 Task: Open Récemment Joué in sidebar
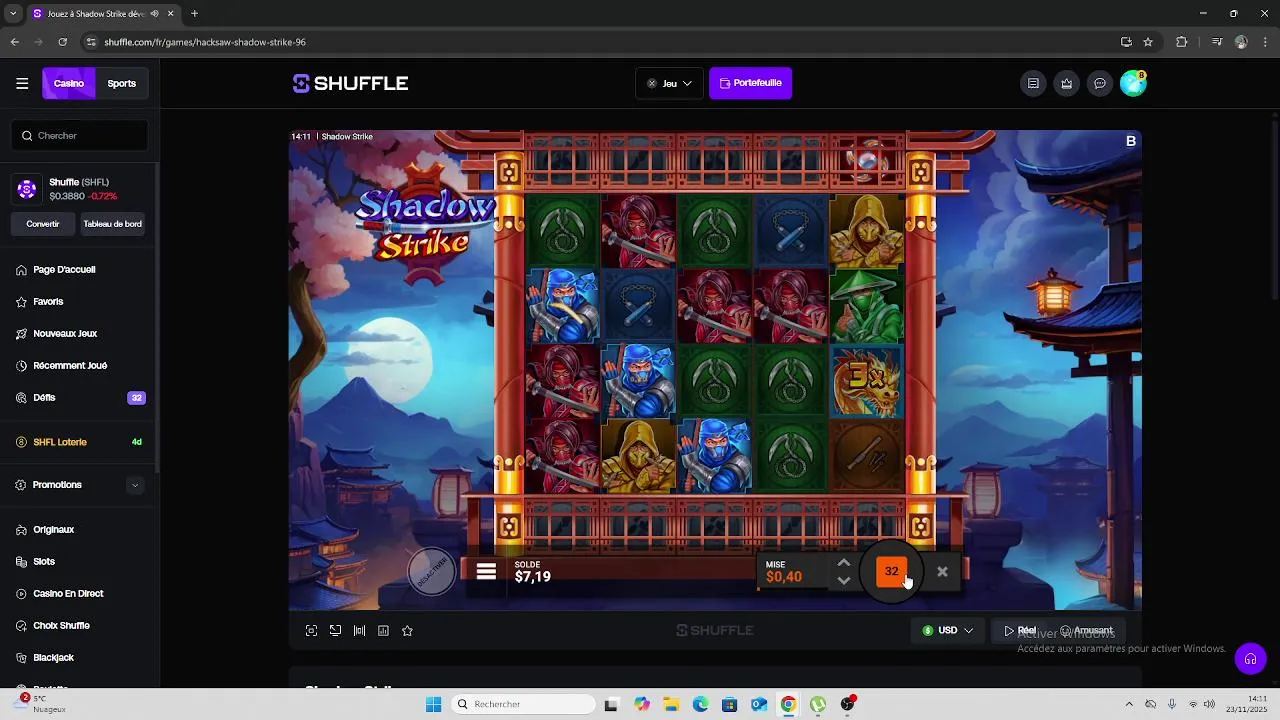click(70, 366)
